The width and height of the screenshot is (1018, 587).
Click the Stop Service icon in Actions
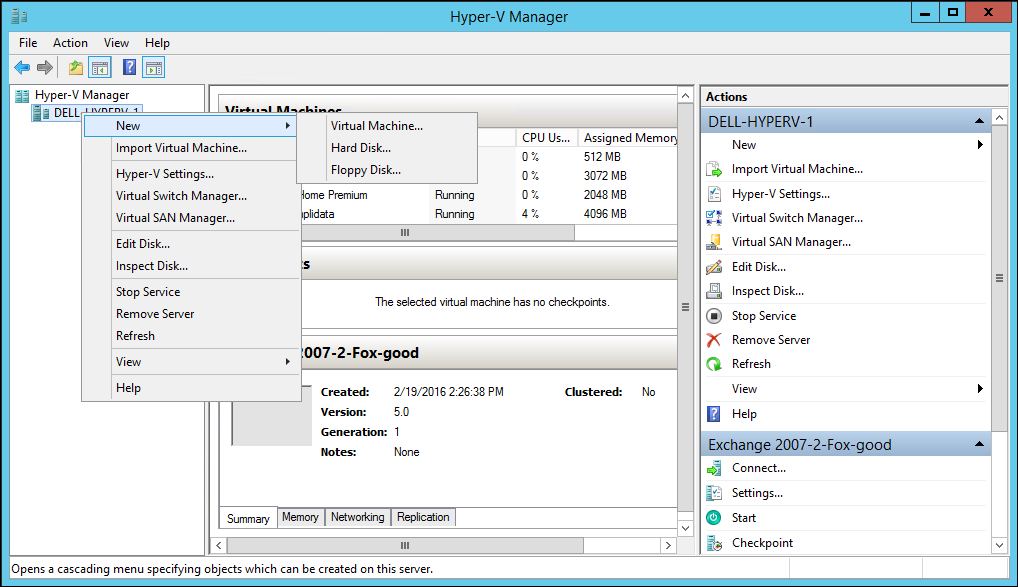coord(714,316)
